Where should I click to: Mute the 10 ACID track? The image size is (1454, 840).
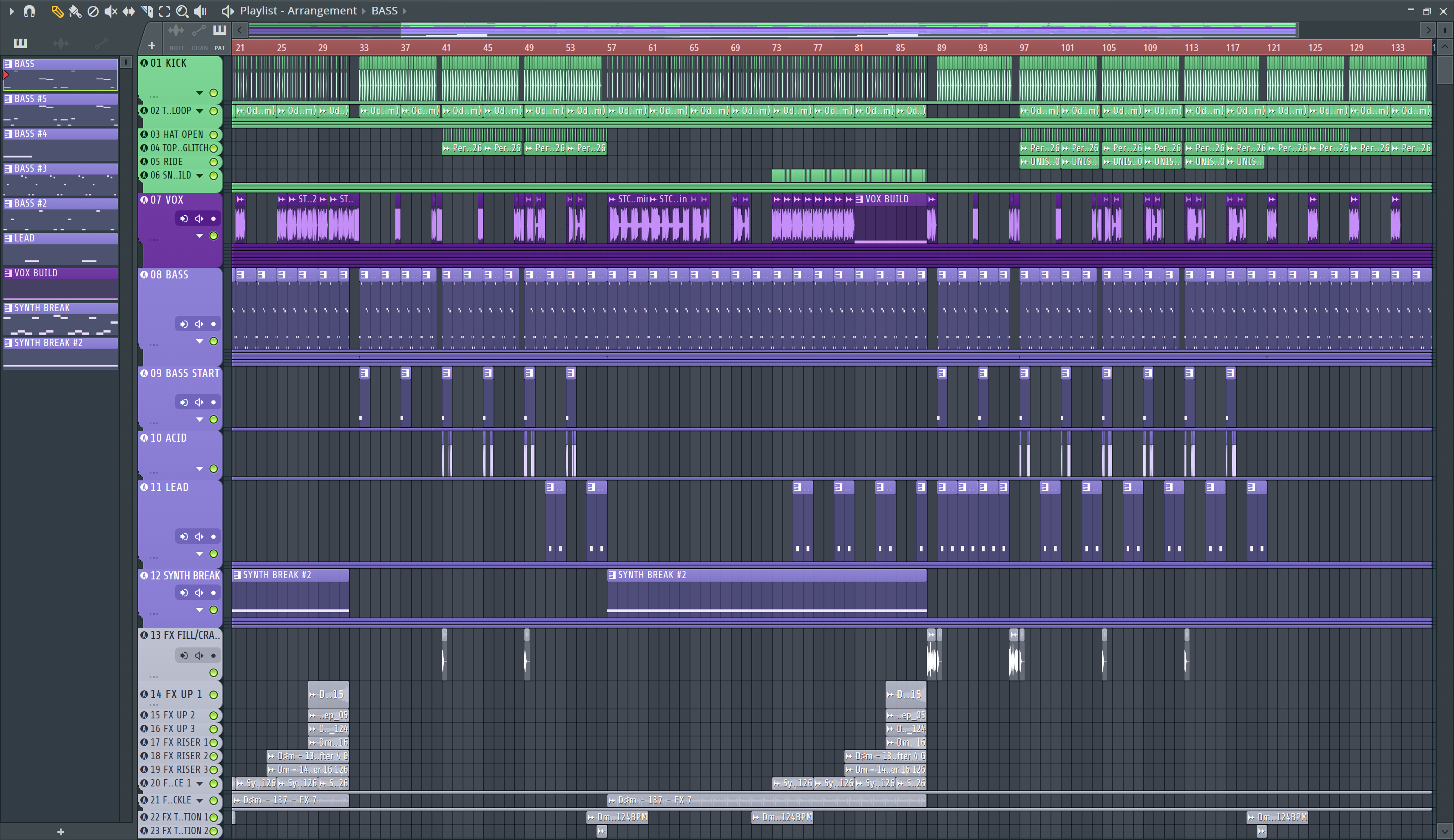pos(213,468)
